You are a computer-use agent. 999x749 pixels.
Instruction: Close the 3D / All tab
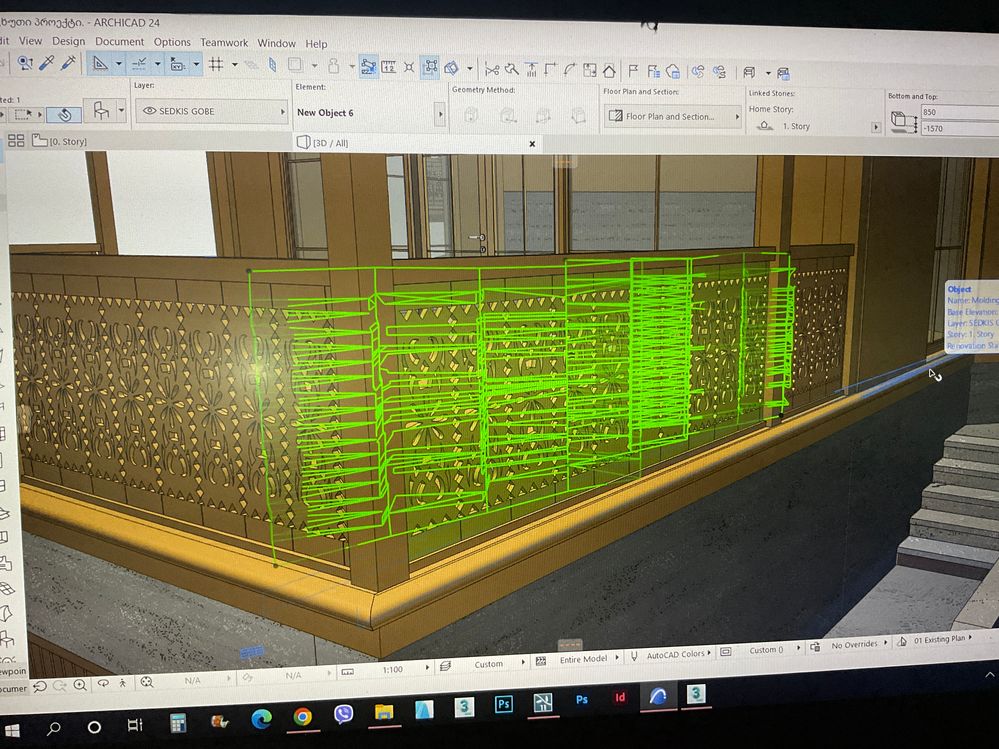532,144
